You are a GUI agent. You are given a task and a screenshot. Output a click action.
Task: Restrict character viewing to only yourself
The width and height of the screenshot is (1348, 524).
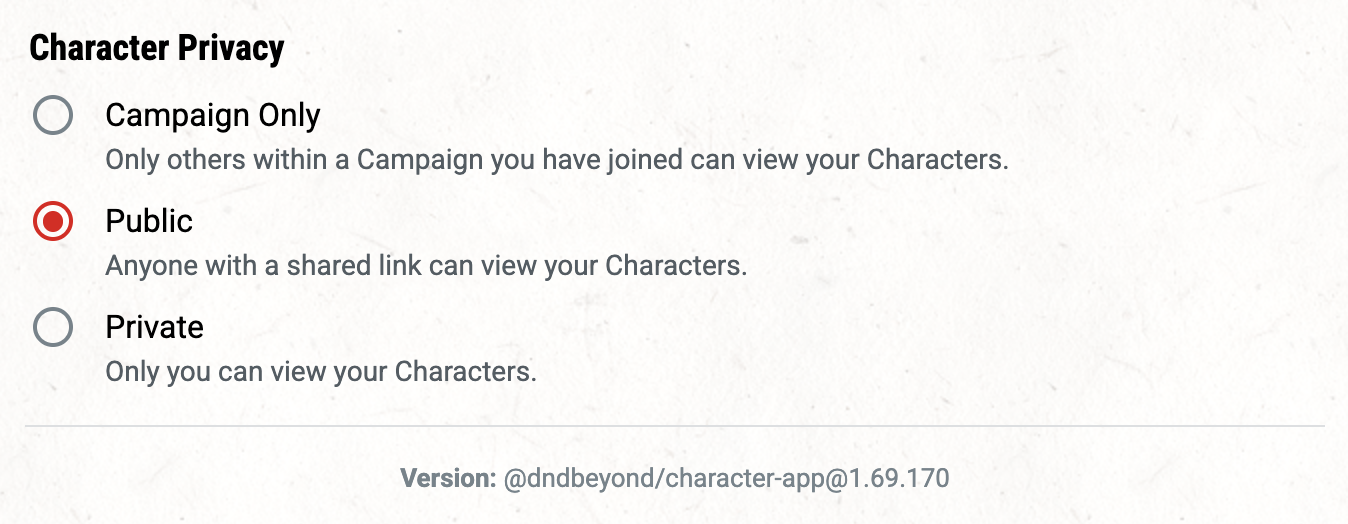click(53, 327)
